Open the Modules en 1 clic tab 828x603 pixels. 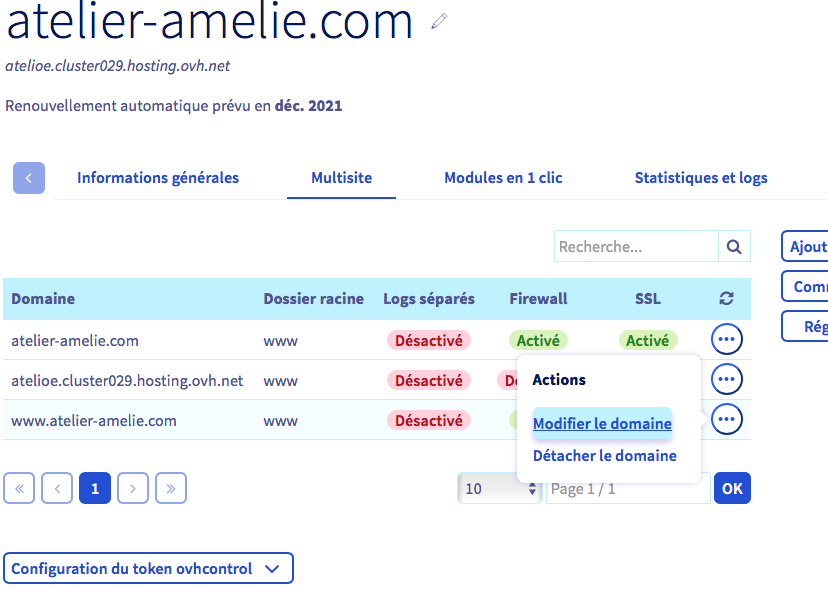point(503,178)
